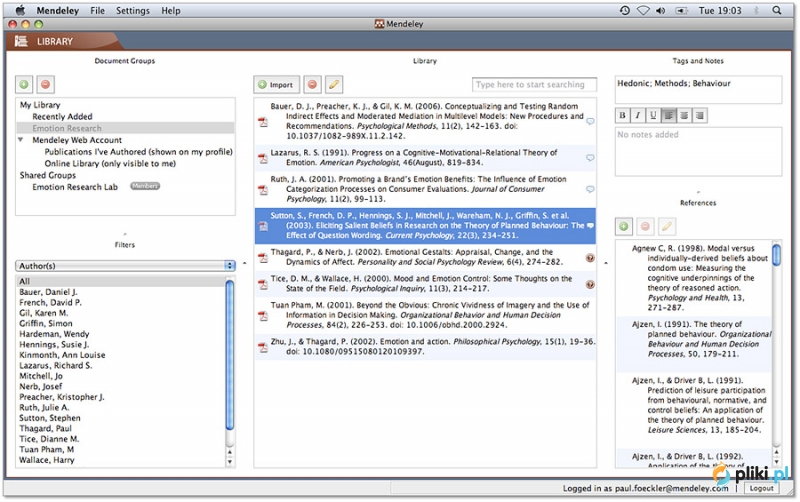800x502 pixels.
Task: Select Recently Added group
Action: 62,117
